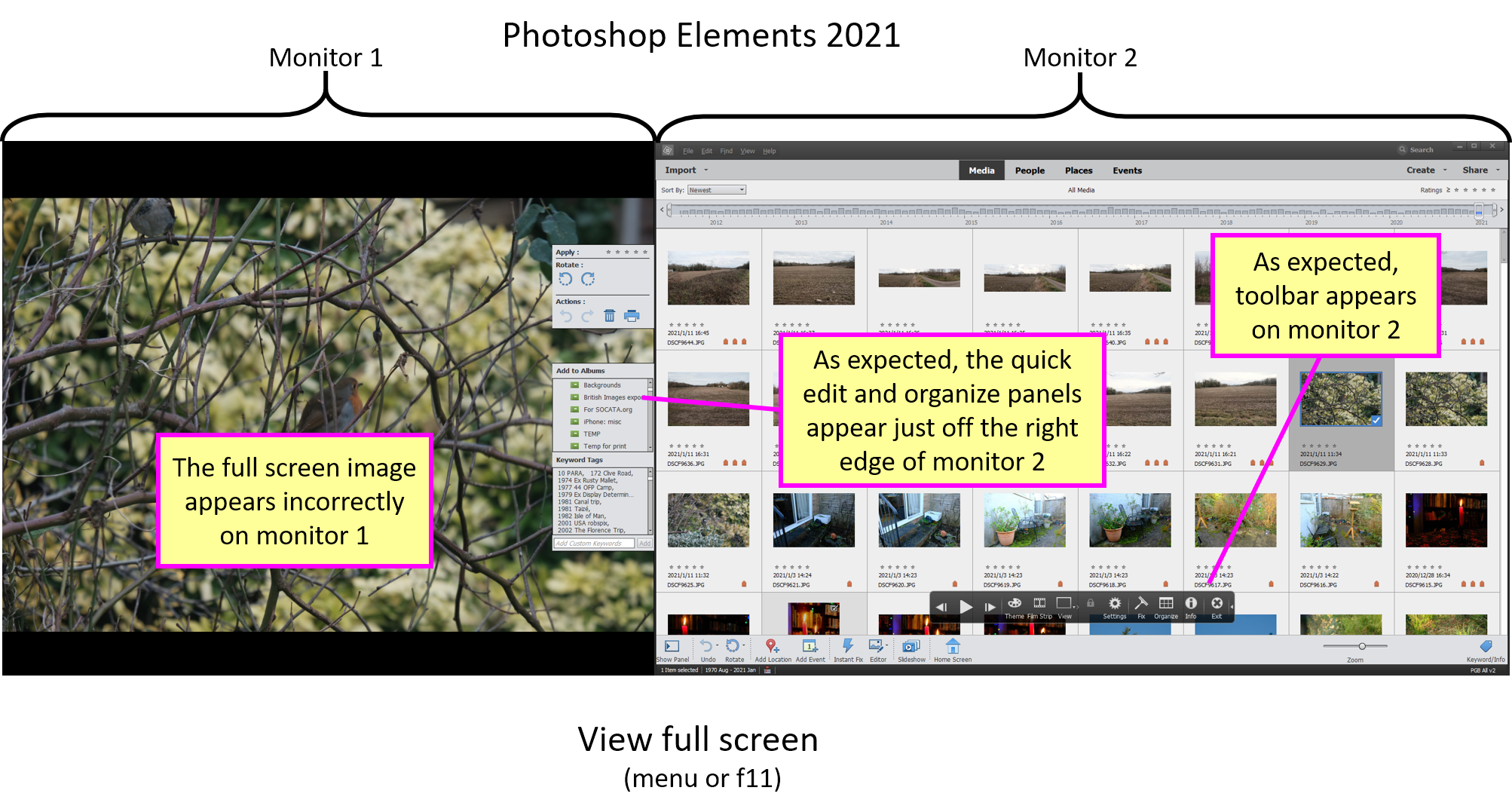Viewport: 1512px width, 812px height.
Task: Set first star in Apply rating row
Action: click(x=609, y=252)
